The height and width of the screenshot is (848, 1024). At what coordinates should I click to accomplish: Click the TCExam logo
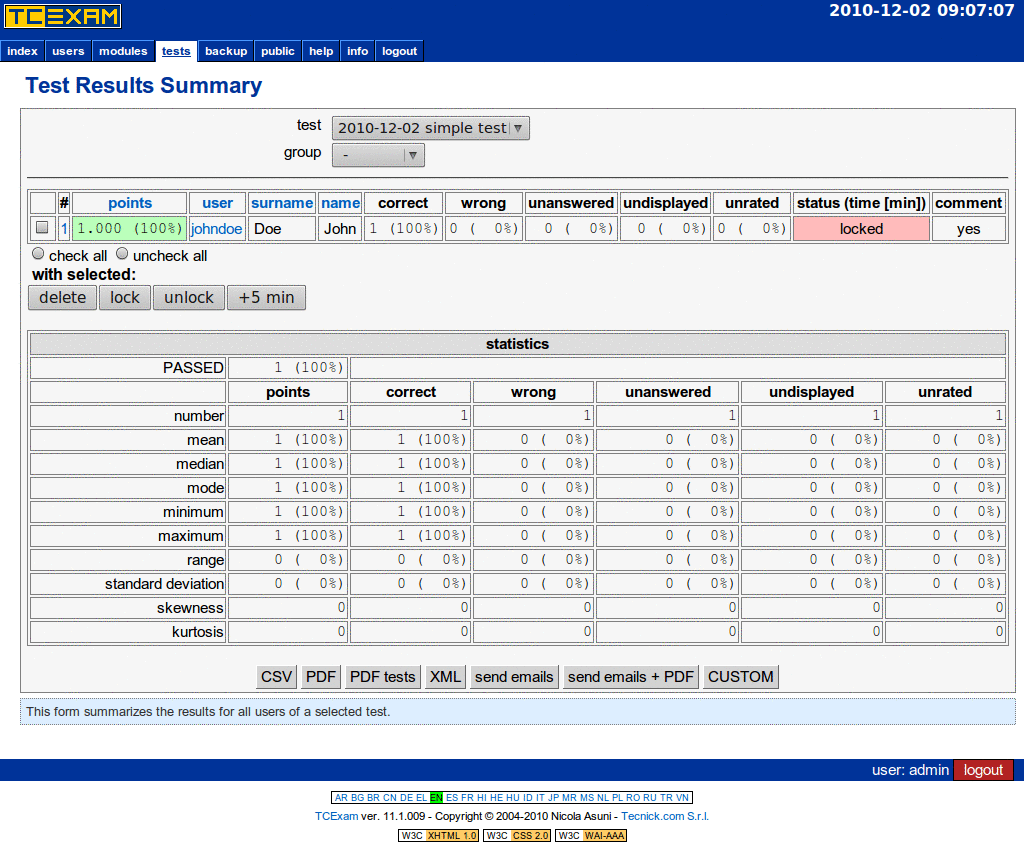pyautogui.click(x=63, y=16)
